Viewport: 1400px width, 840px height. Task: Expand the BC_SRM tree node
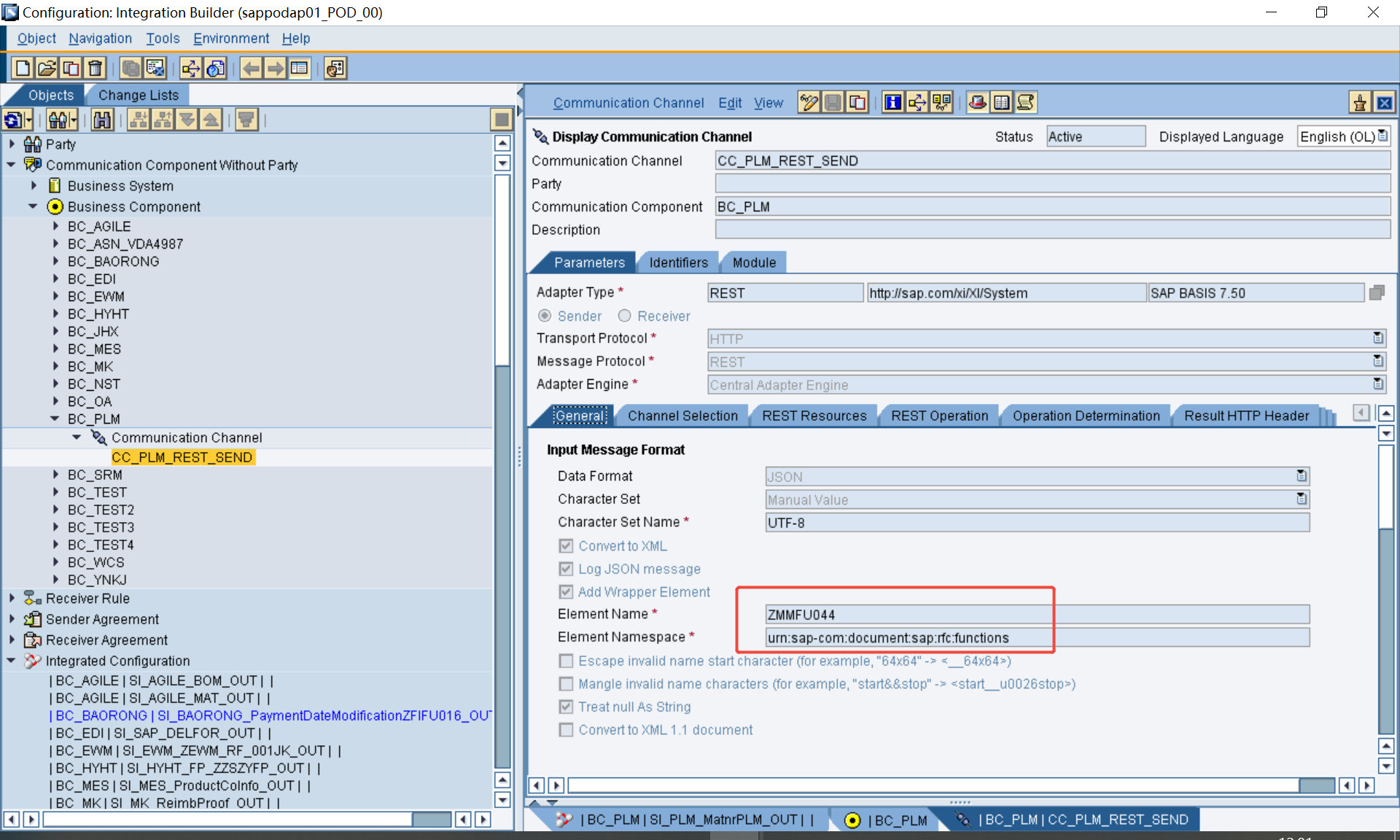[x=55, y=475]
